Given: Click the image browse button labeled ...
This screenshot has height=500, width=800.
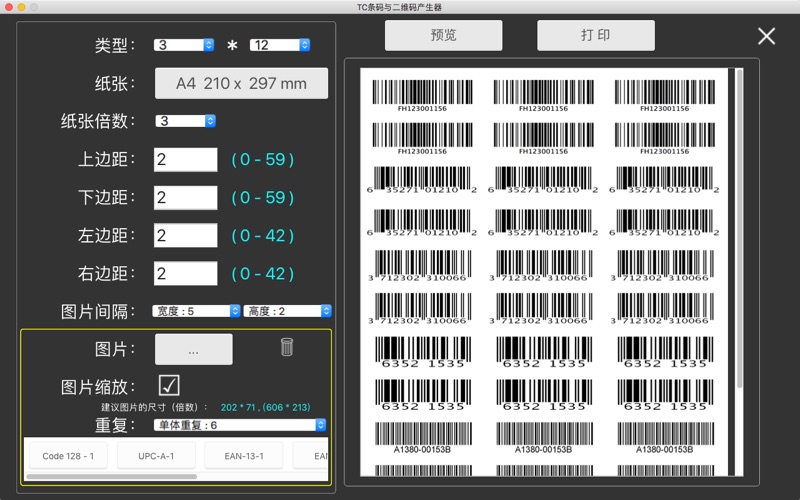Looking at the screenshot, I should [194, 349].
